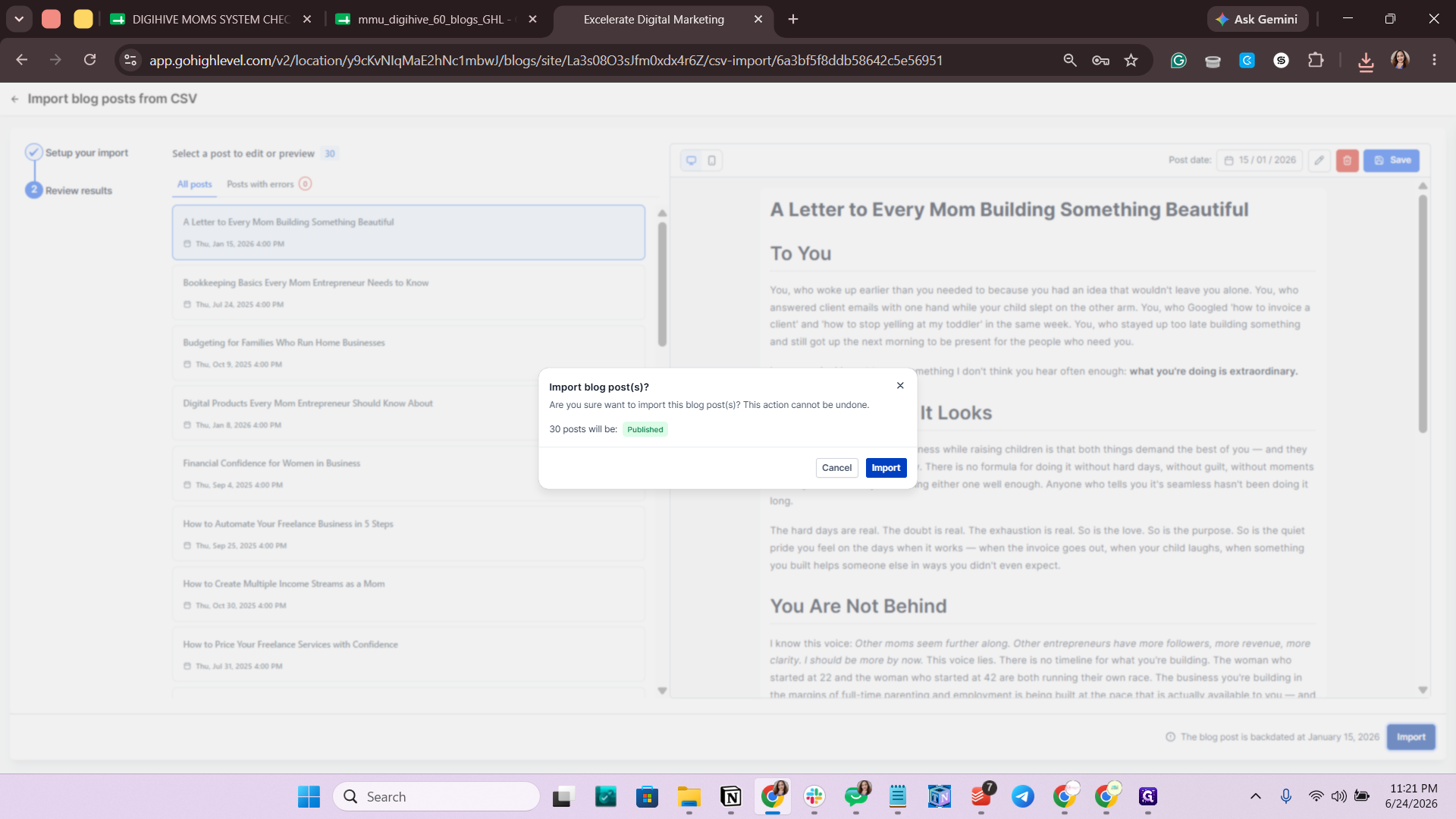Image resolution: width=1456 pixels, height=819 pixels.
Task: Select 'How to Price Your Freelance Services' post
Action: tap(409, 654)
